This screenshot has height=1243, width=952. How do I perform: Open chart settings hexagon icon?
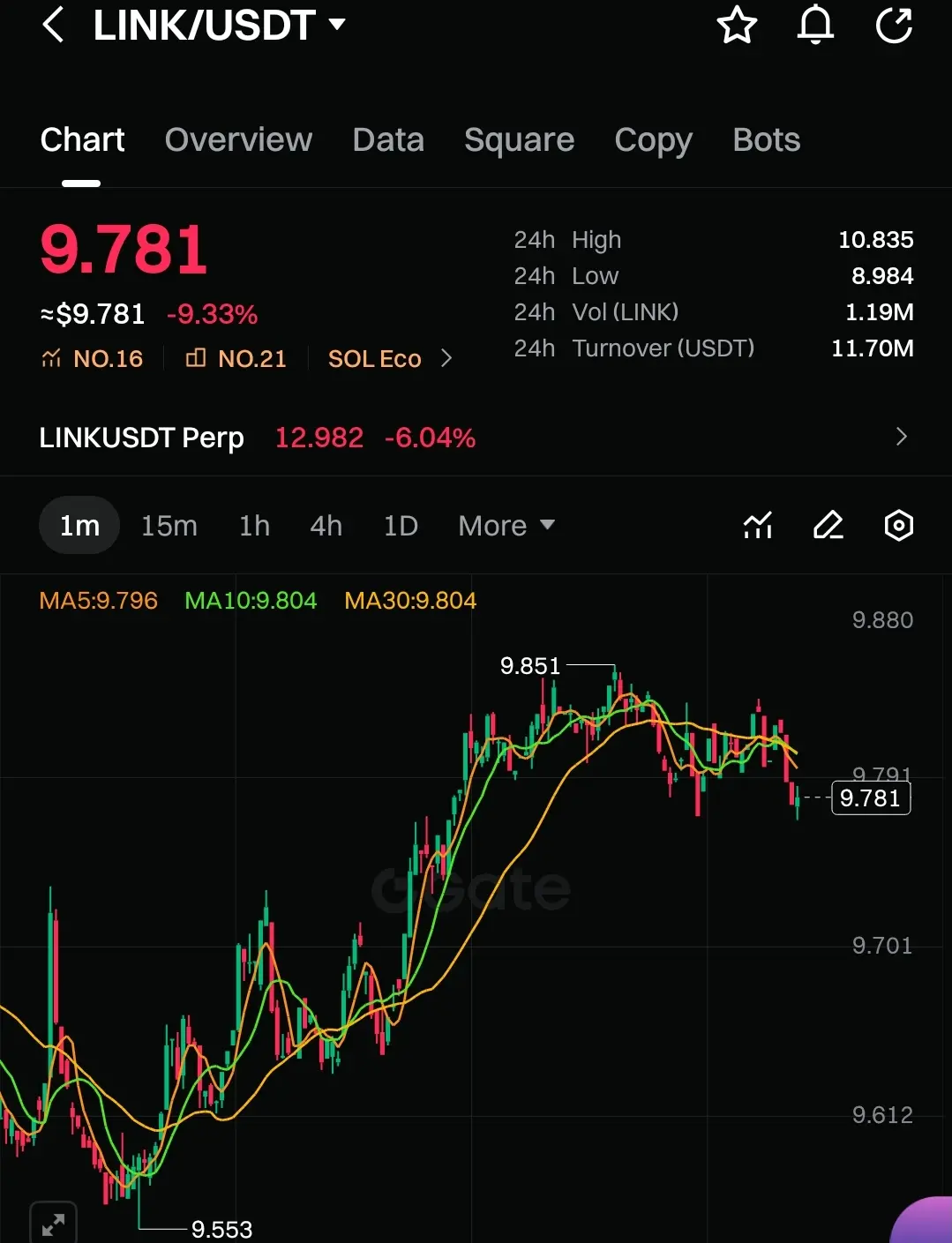pos(898,526)
